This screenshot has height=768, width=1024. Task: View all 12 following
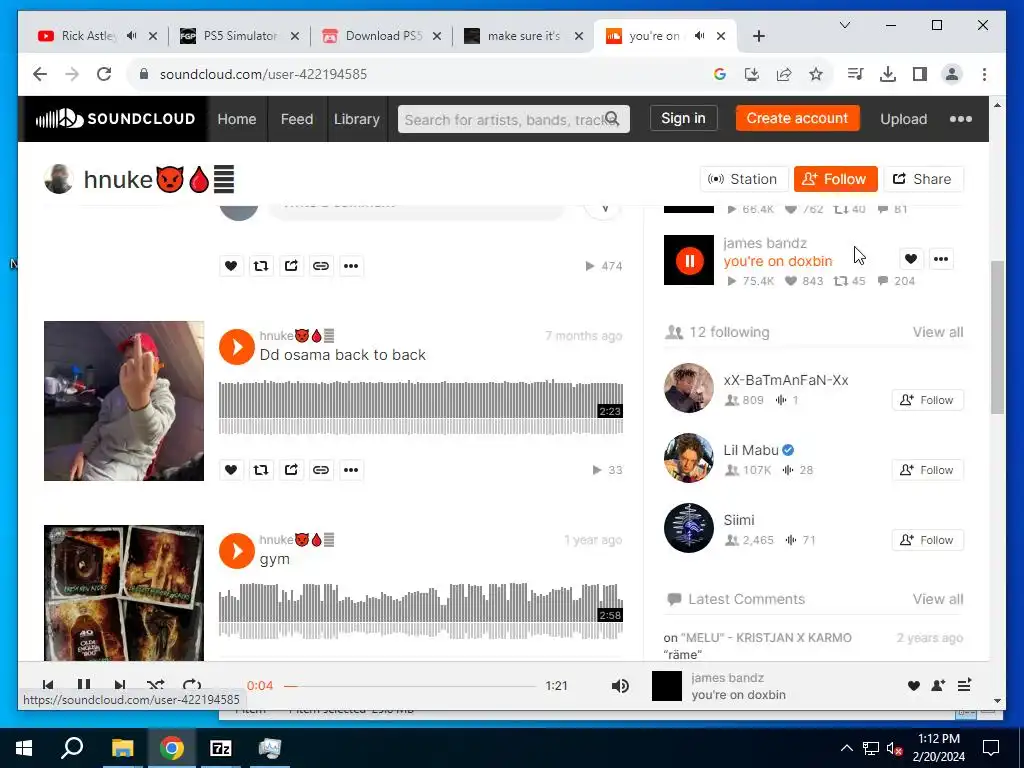(938, 332)
